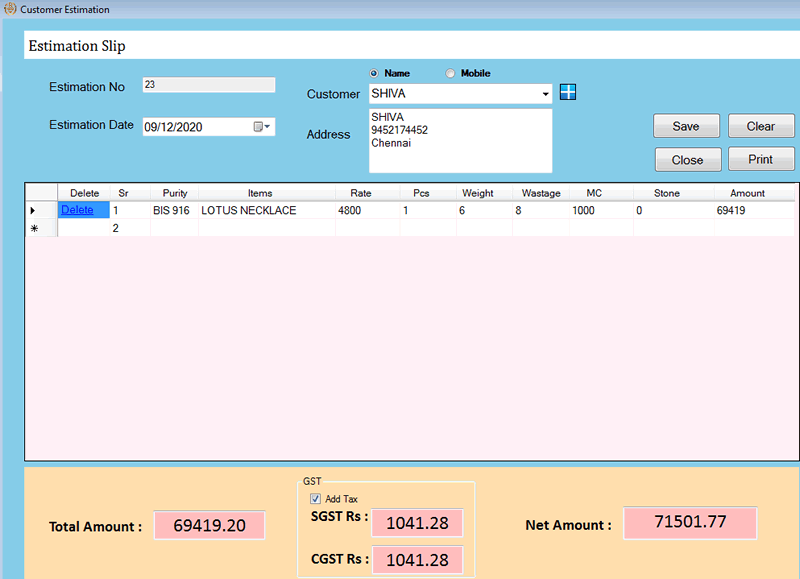
Task: Click the Items column header
Action: [267, 193]
